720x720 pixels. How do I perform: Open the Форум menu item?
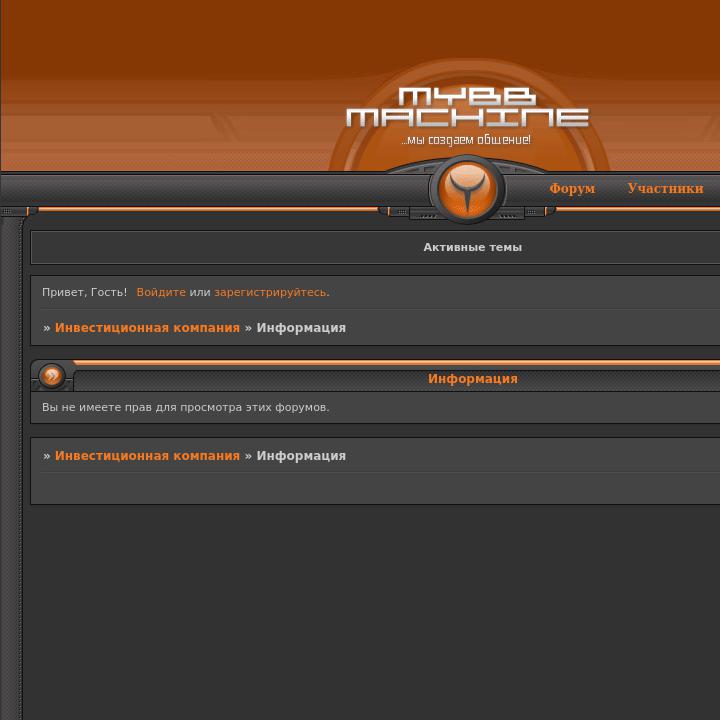coord(572,188)
